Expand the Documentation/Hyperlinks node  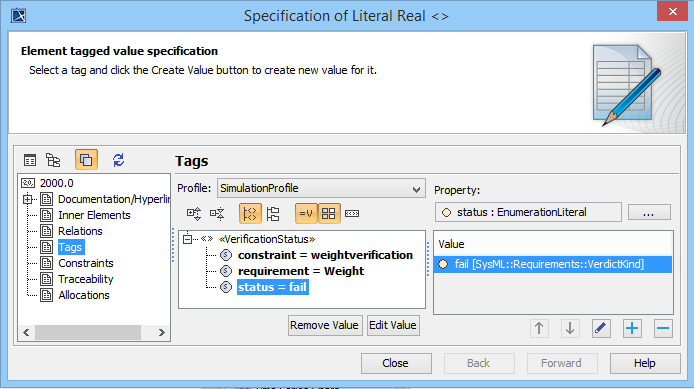27,199
